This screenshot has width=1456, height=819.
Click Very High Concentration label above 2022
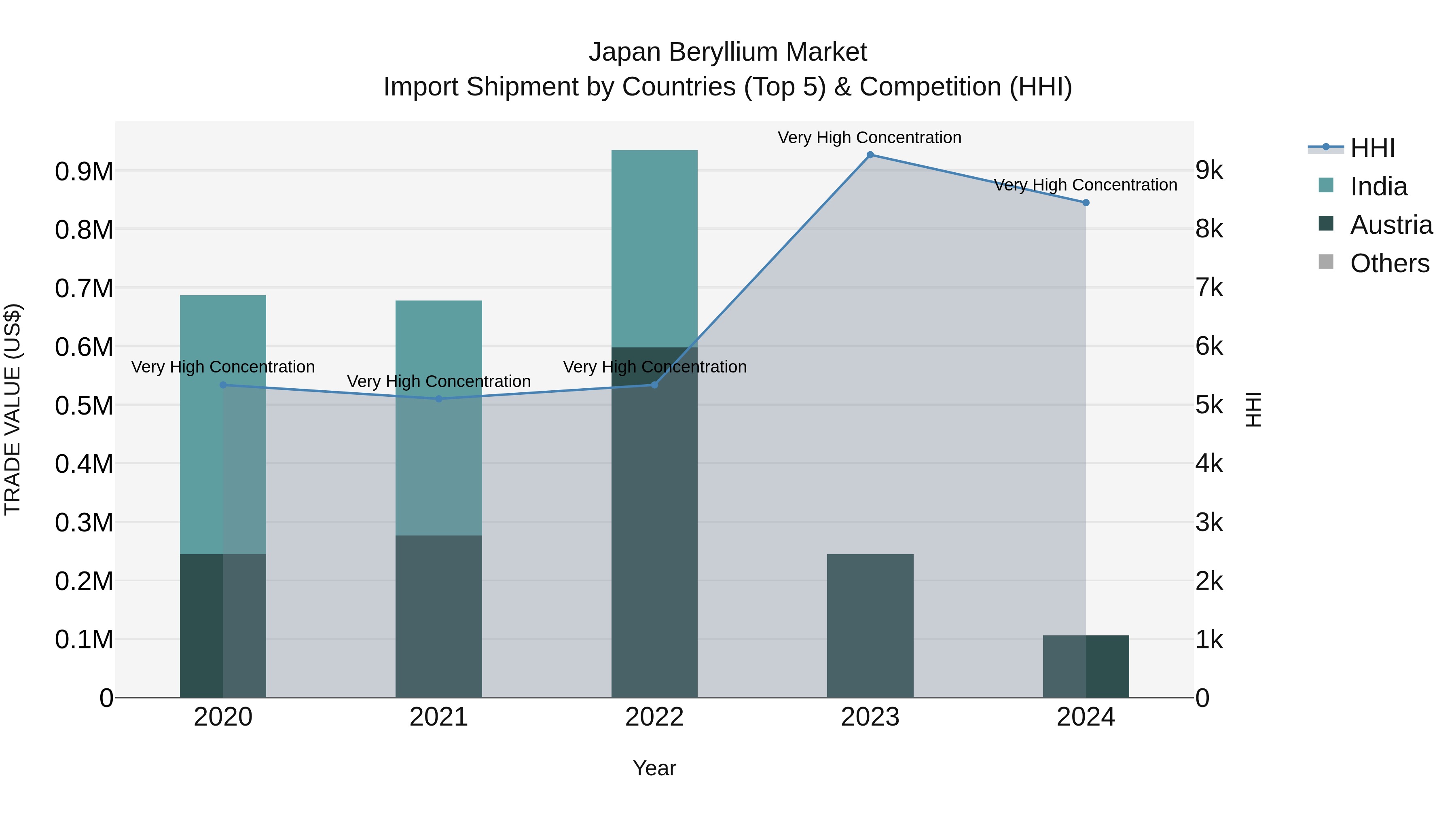(x=654, y=367)
